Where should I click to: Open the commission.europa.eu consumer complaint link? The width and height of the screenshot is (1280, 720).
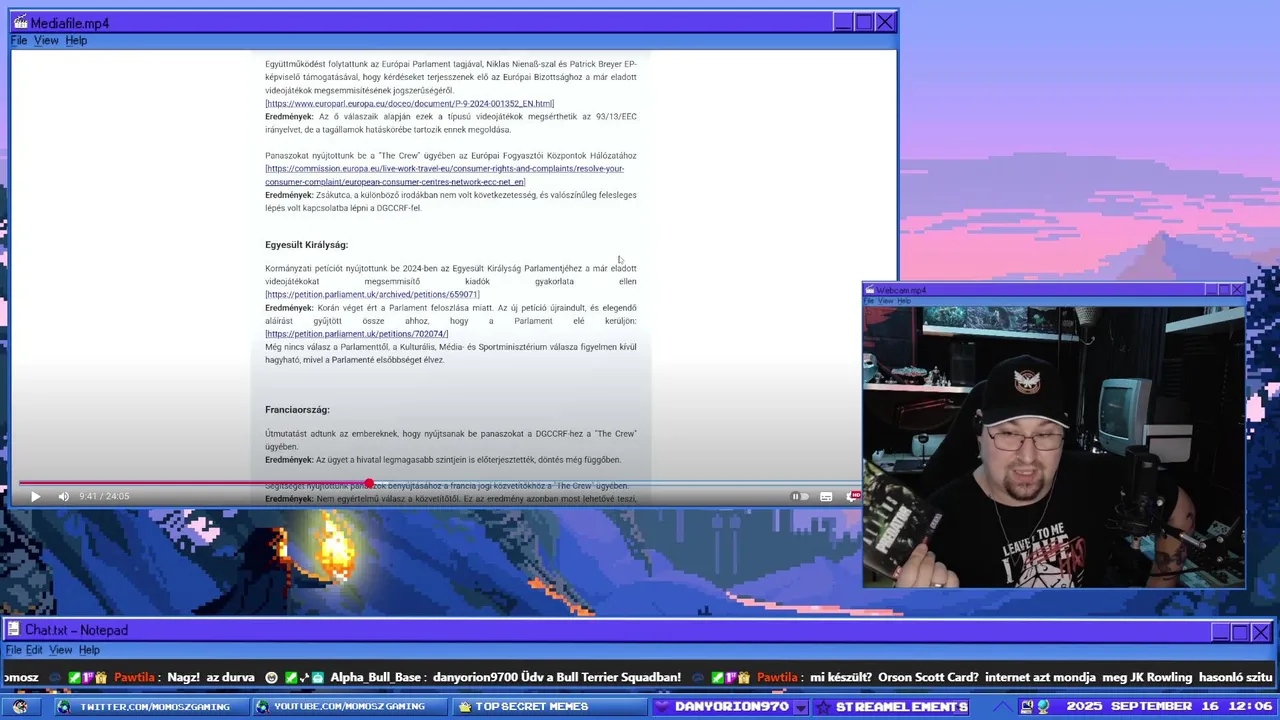(x=444, y=175)
